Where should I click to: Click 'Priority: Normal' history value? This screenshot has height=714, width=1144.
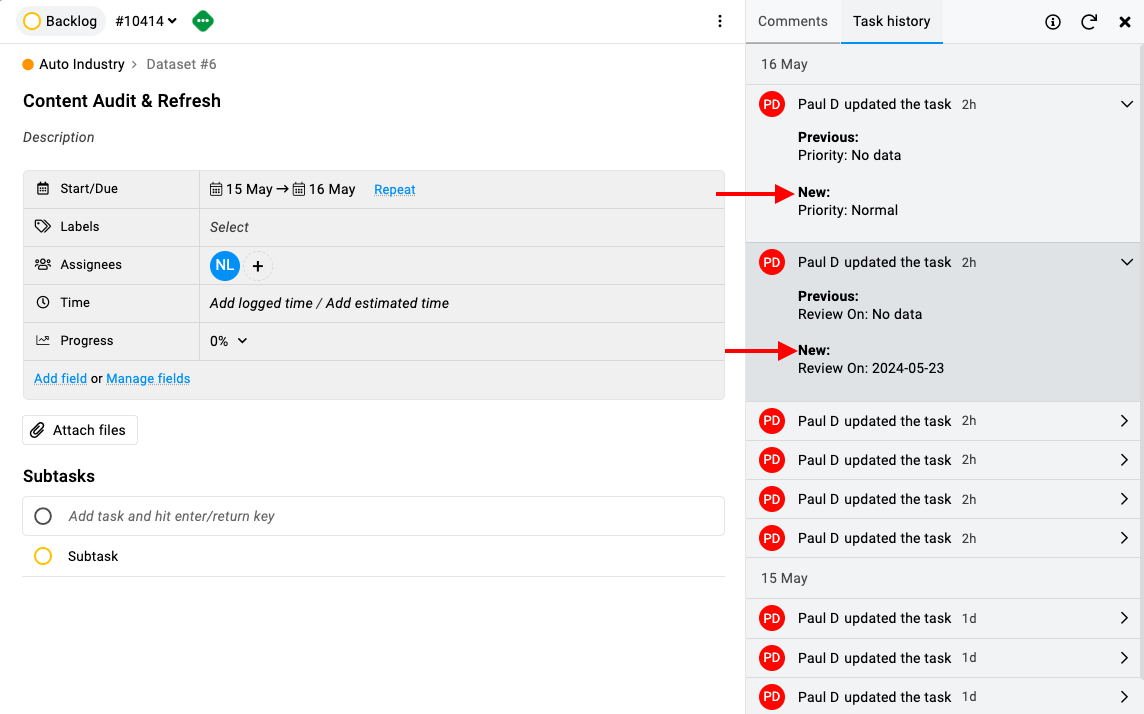coord(848,210)
